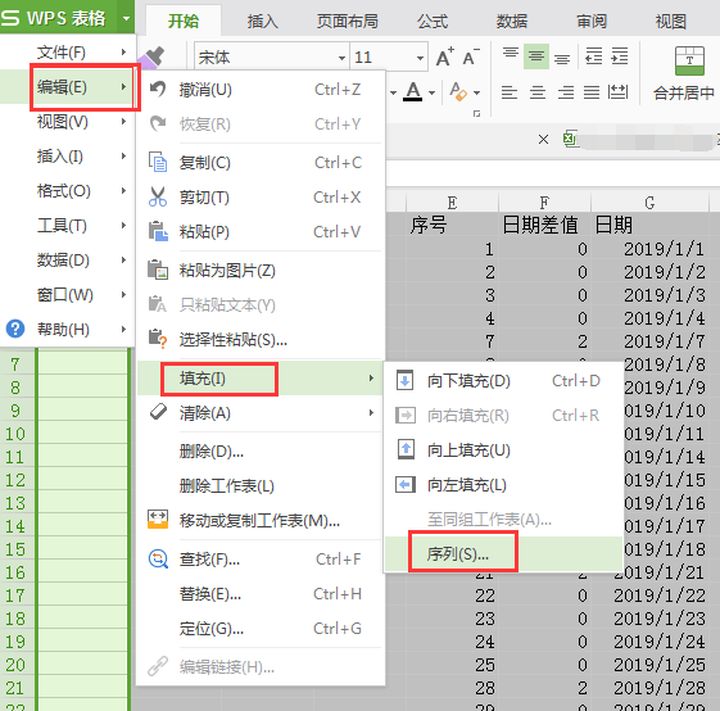The width and height of the screenshot is (720, 711).
Task: Switch to the 数据 ribbon tab
Action: (x=512, y=21)
